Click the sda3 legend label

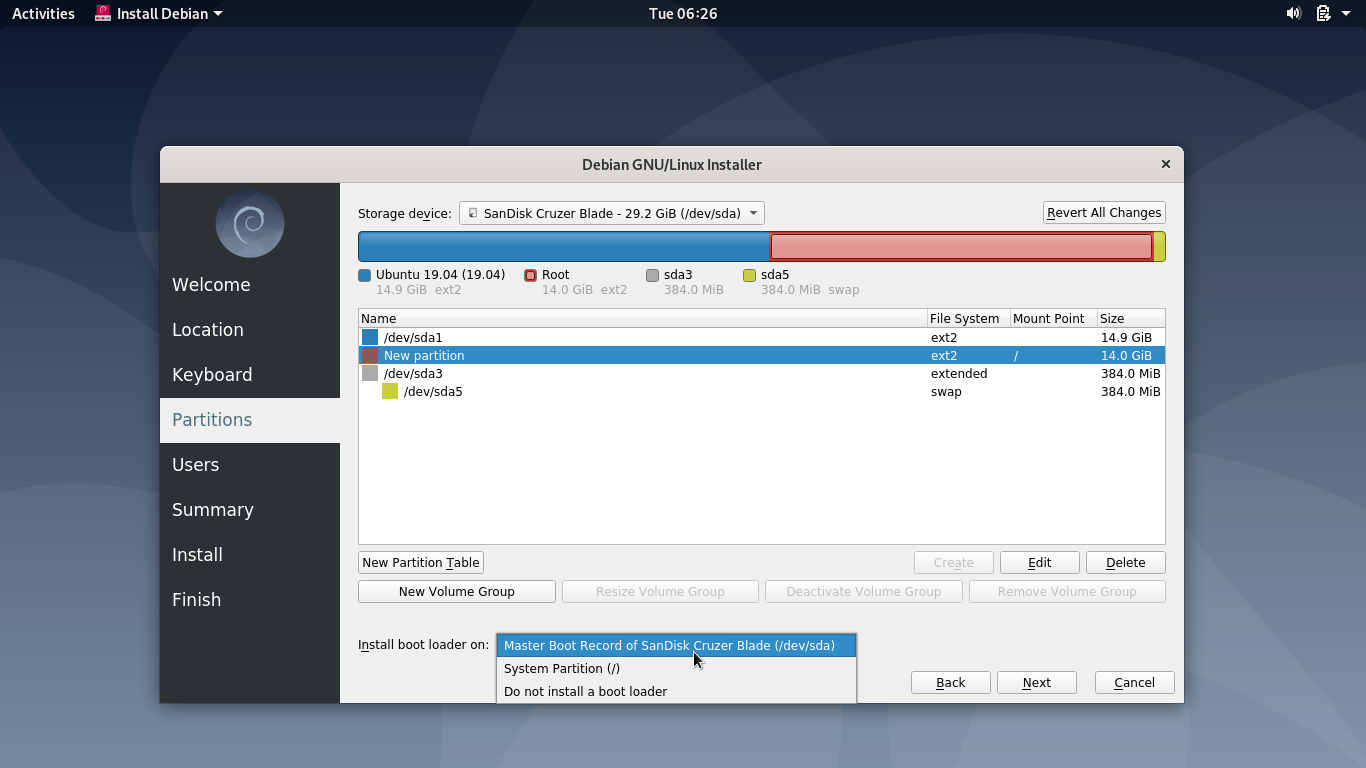(x=678, y=275)
